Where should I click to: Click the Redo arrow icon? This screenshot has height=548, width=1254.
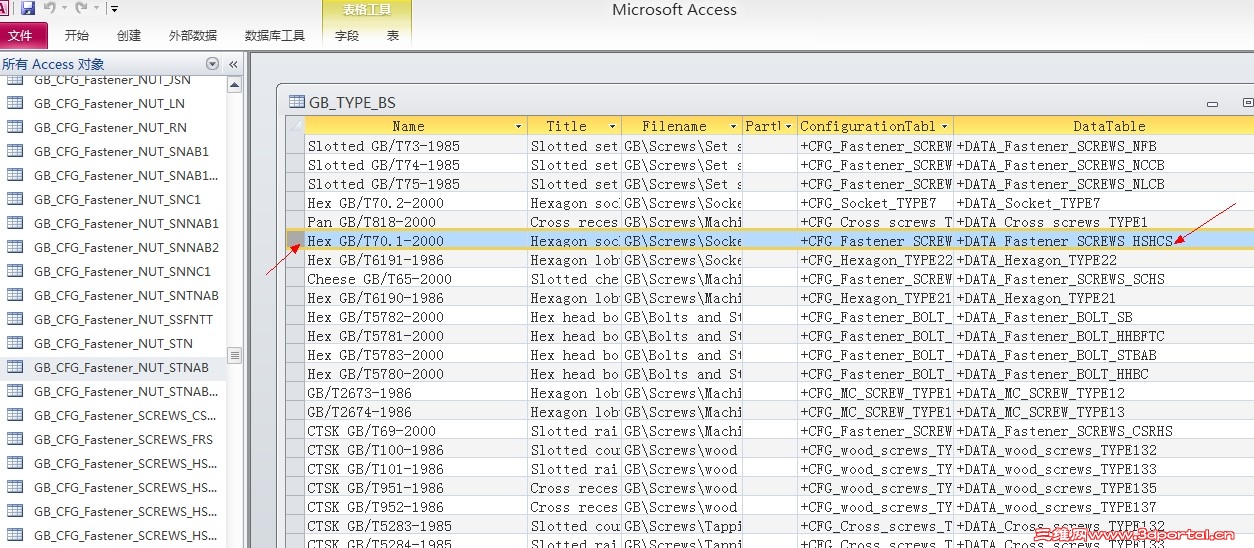coord(81,9)
